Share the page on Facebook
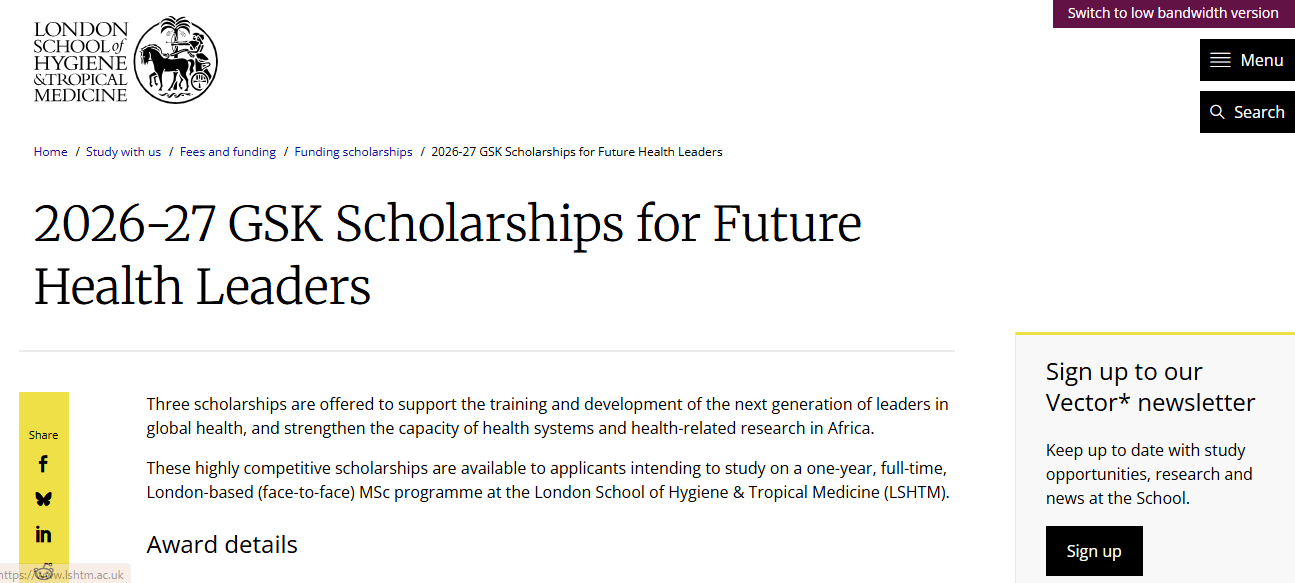Image resolution: width=1295 pixels, height=583 pixels. click(x=44, y=463)
